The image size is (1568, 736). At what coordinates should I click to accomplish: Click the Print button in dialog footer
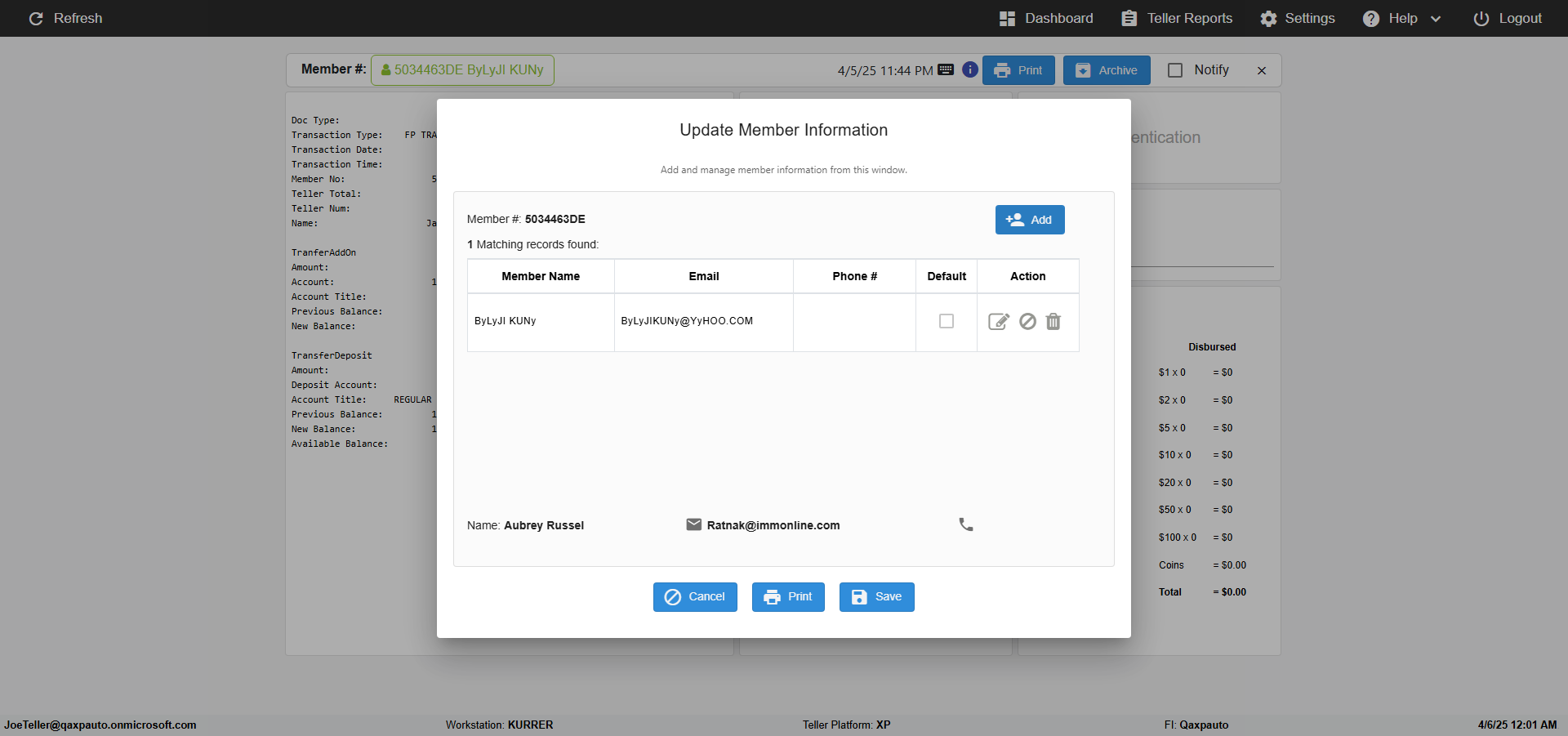(788, 597)
